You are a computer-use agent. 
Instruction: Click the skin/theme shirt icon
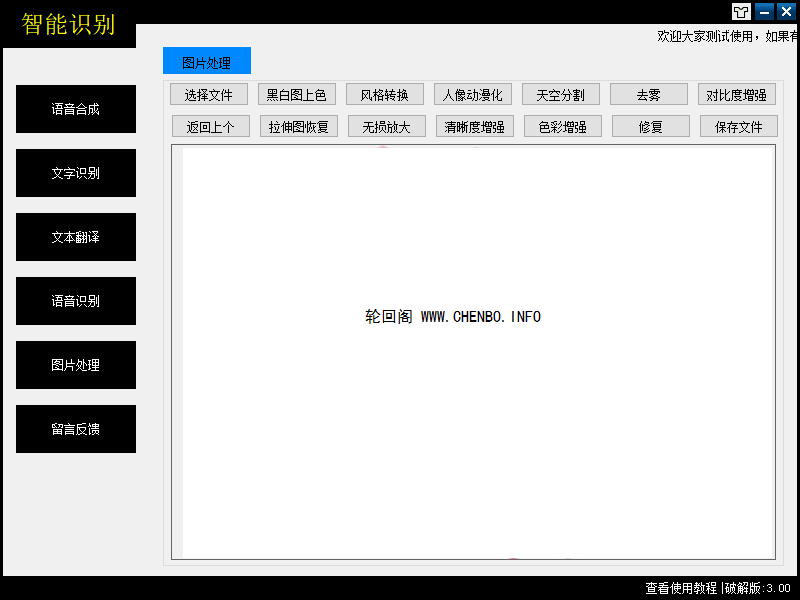[x=741, y=12]
